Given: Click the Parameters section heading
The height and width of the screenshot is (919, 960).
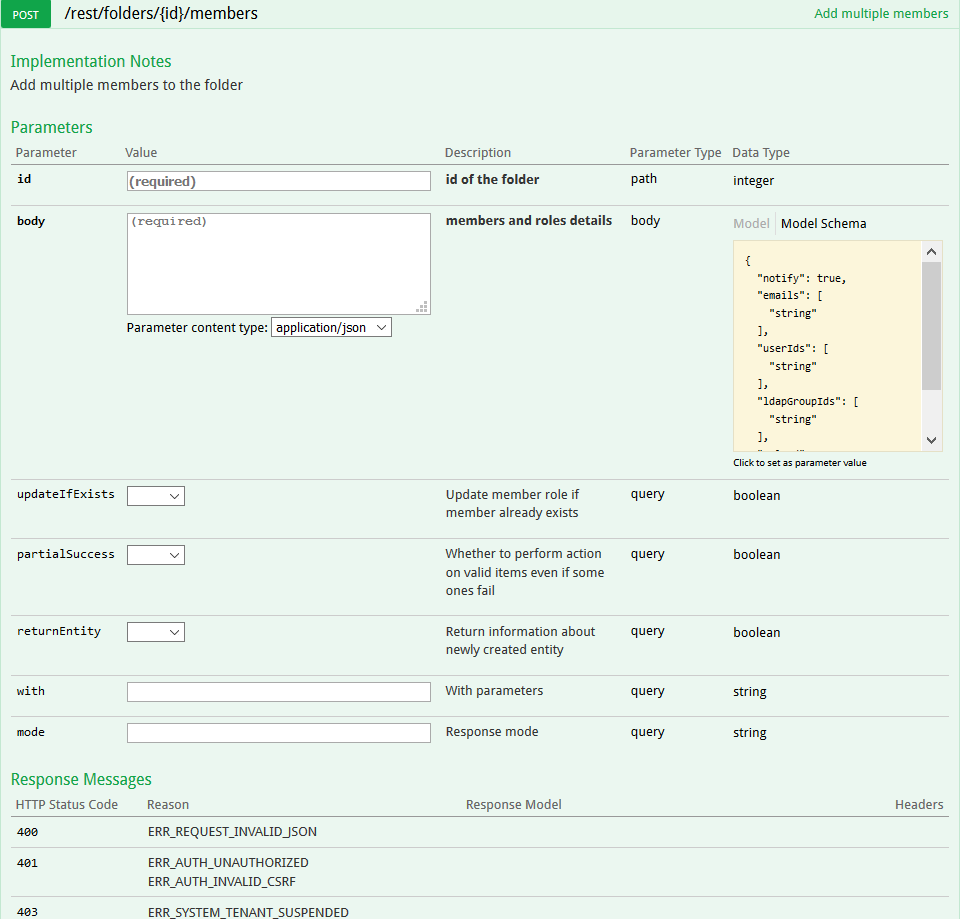Looking at the screenshot, I should pos(51,127).
